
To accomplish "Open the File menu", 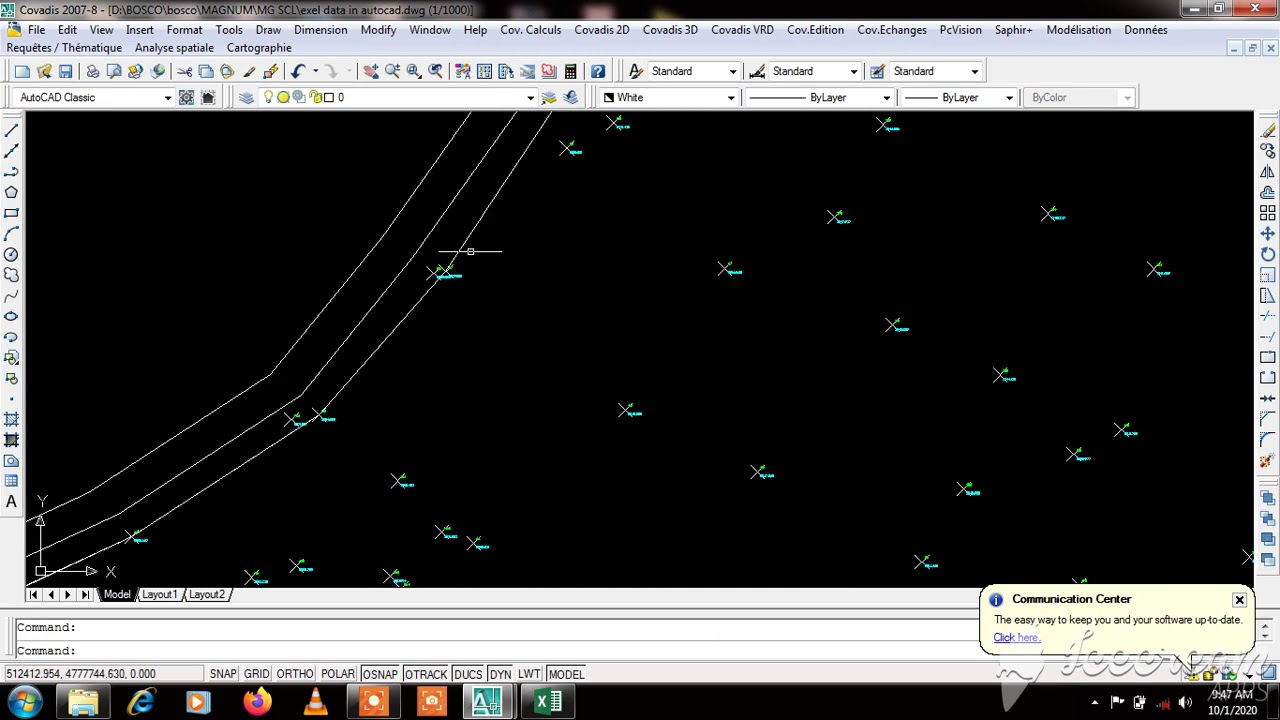I will tap(36, 30).
